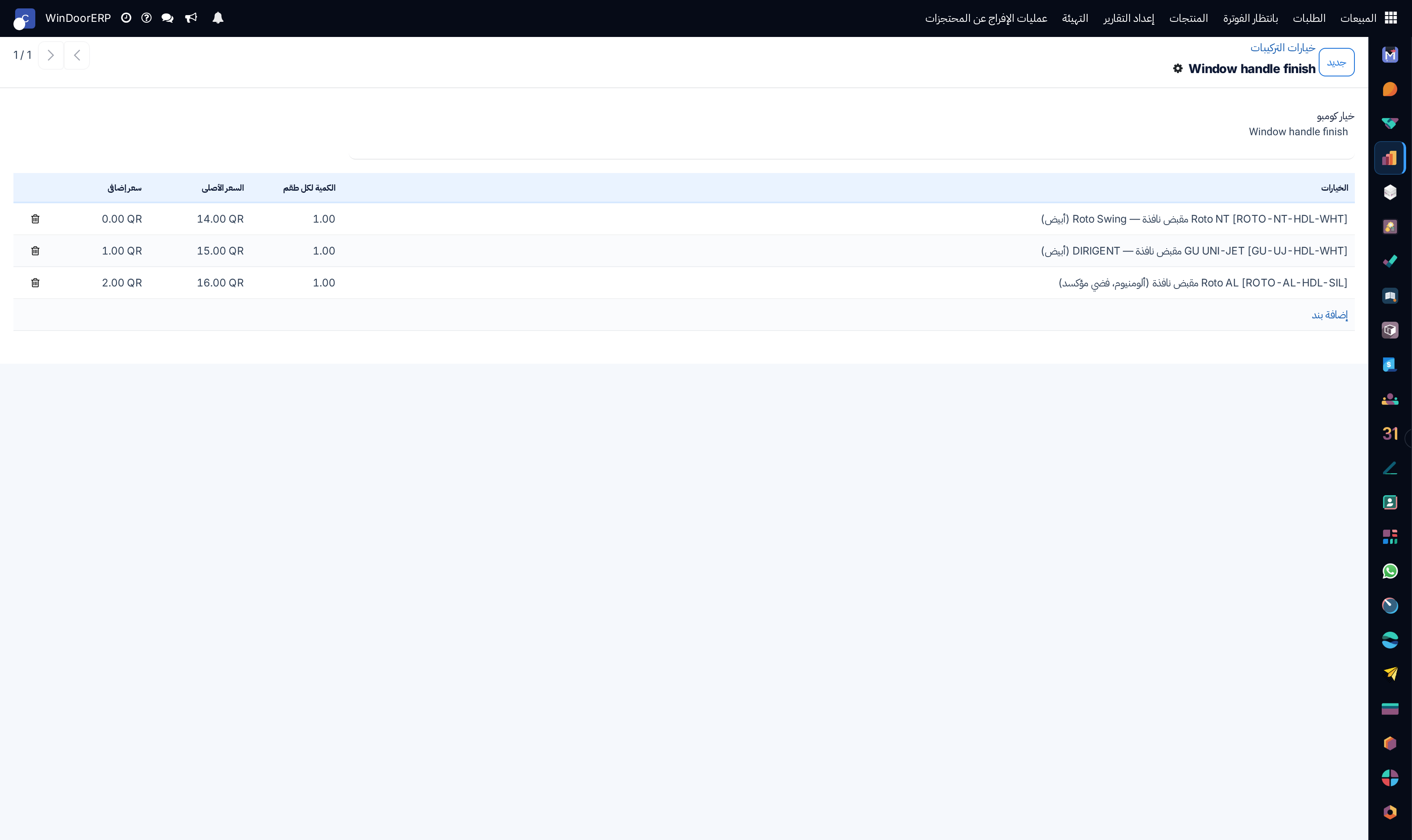Delete the ROTO-NT-HDL-WHT line with trash icon
The height and width of the screenshot is (840, 1412).
[35, 219]
